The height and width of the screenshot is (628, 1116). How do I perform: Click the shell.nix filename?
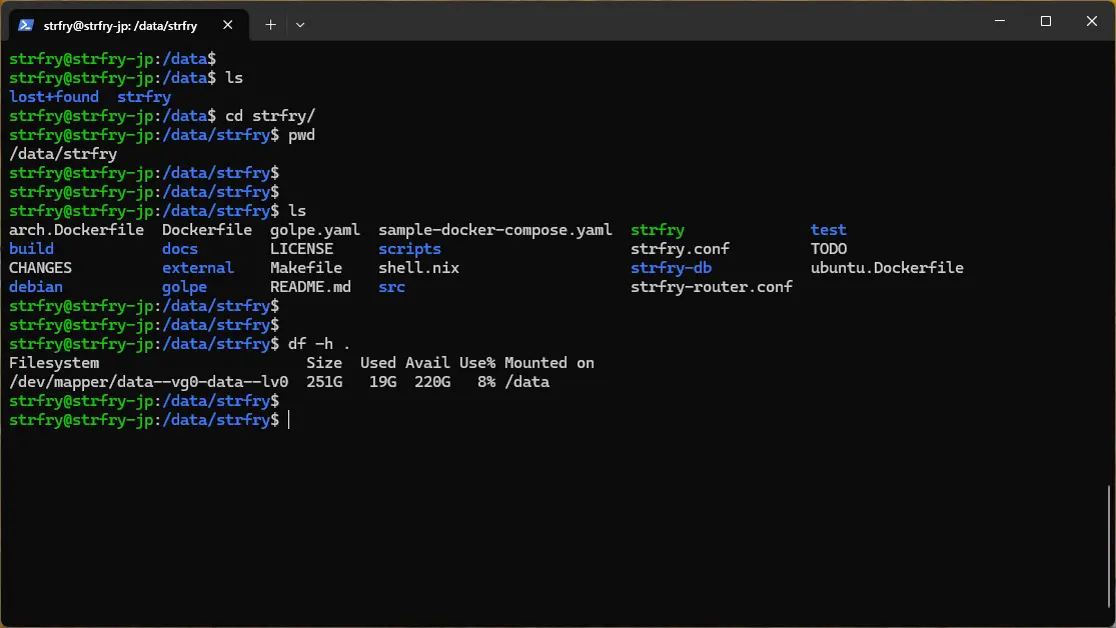(x=418, y=268)
